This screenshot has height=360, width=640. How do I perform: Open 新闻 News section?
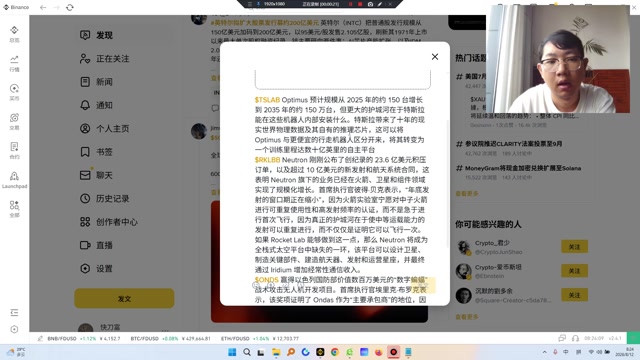124,82
